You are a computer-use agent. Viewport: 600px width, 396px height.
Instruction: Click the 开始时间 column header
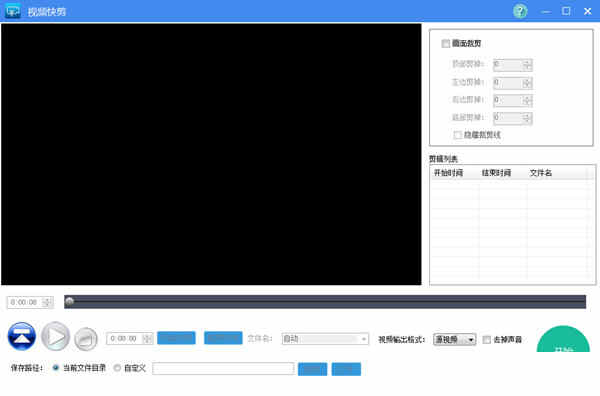pos(455,173)
